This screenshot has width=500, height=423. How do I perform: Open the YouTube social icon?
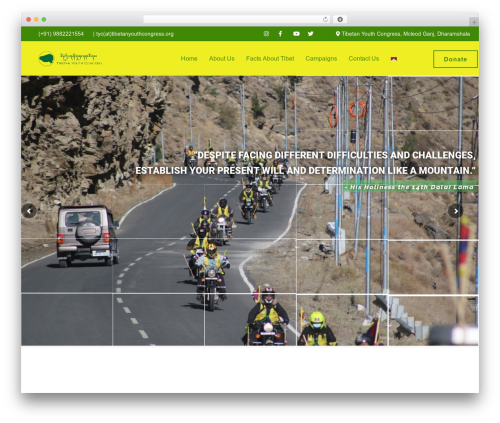pyautogui.click(x=296, y=34)
